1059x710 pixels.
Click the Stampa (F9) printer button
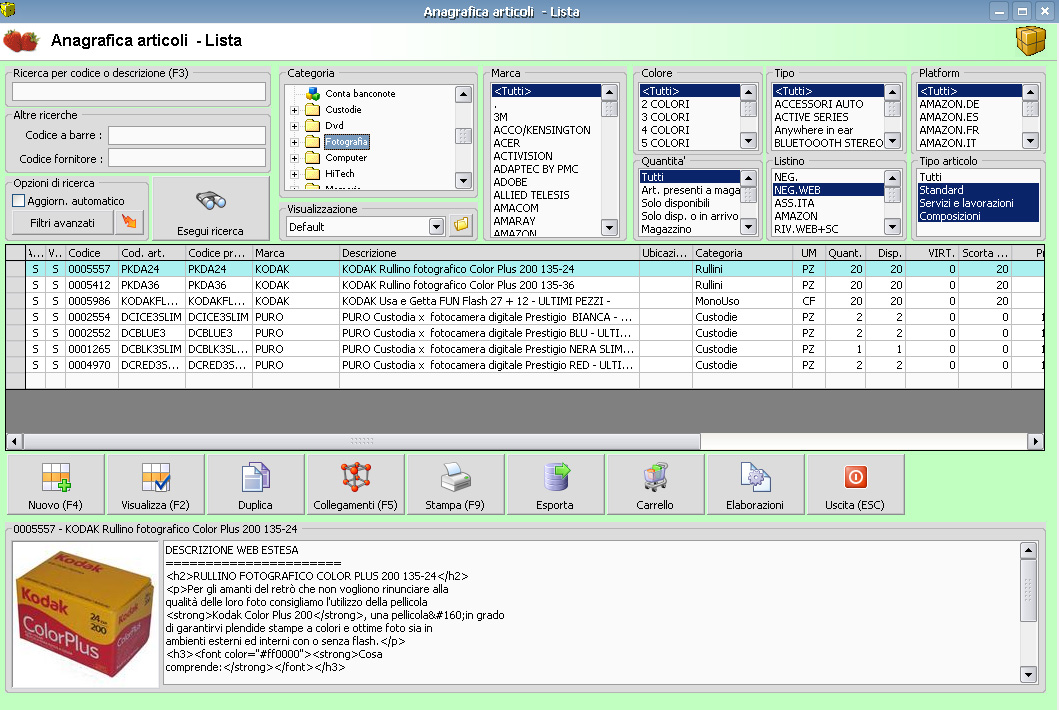(455, 484)
